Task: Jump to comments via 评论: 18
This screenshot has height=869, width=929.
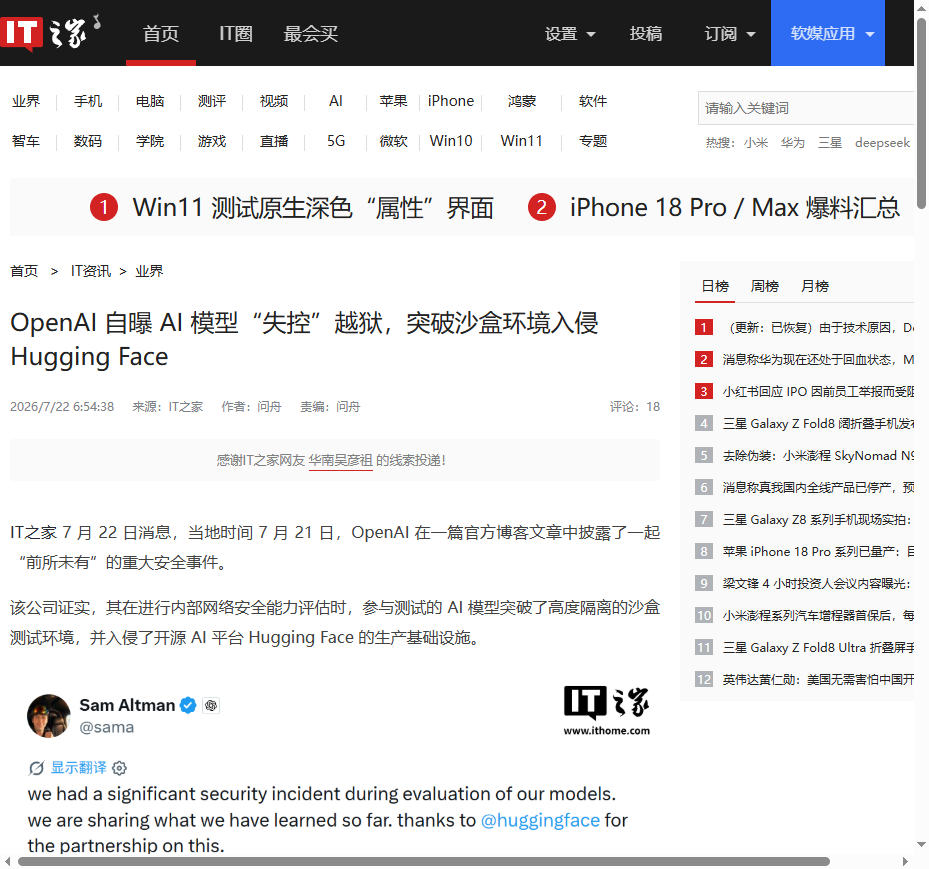Action: 635,407
